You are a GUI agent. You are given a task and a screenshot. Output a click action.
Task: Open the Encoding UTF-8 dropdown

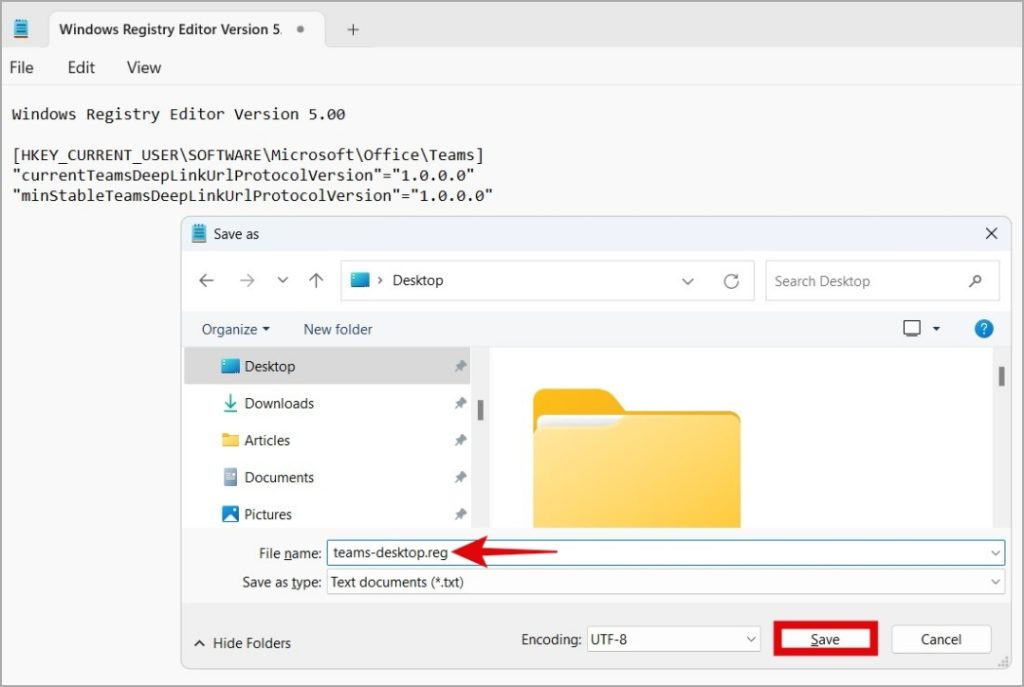pos(673,639)
